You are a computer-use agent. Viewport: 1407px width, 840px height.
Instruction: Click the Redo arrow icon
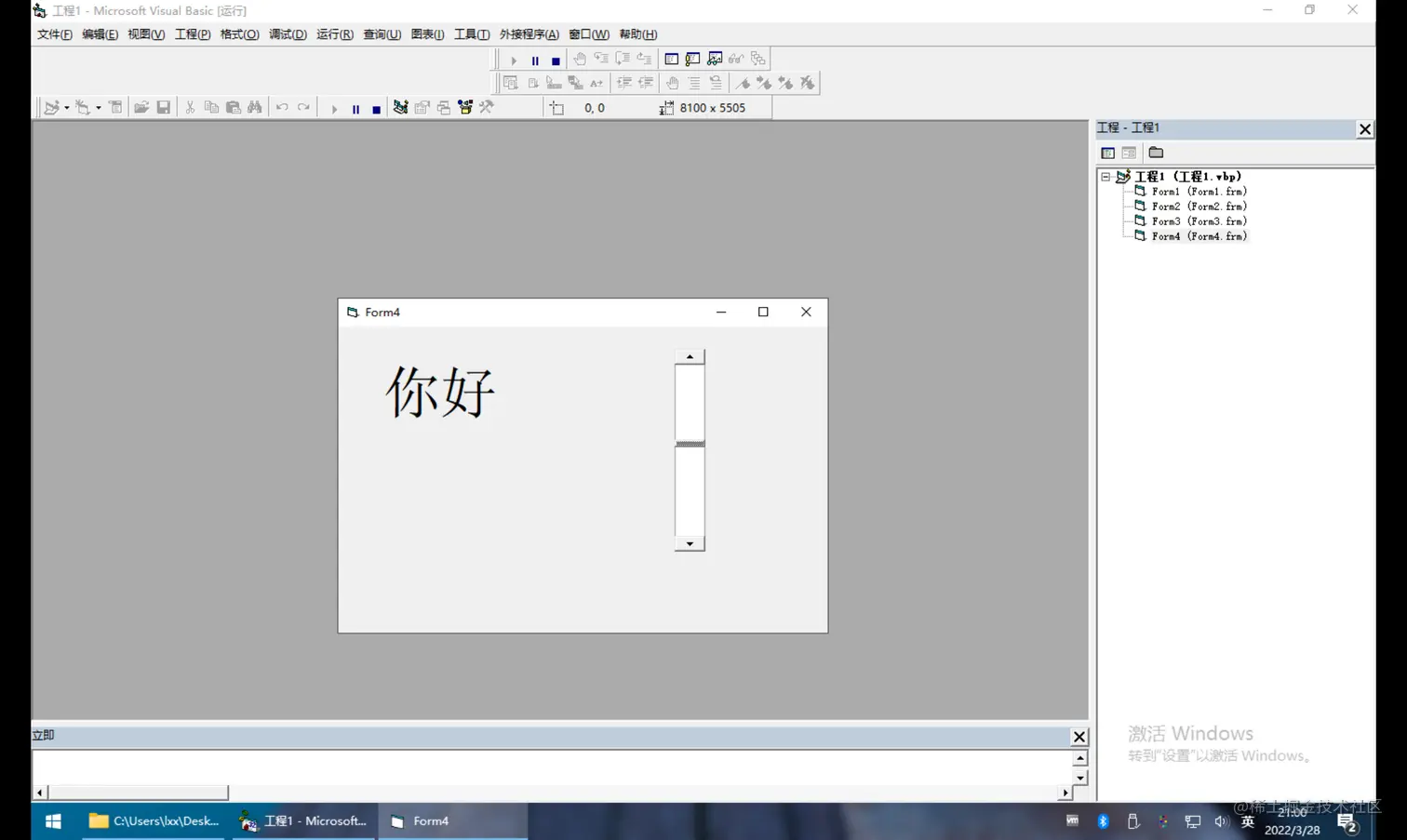(x=303, y=108)
